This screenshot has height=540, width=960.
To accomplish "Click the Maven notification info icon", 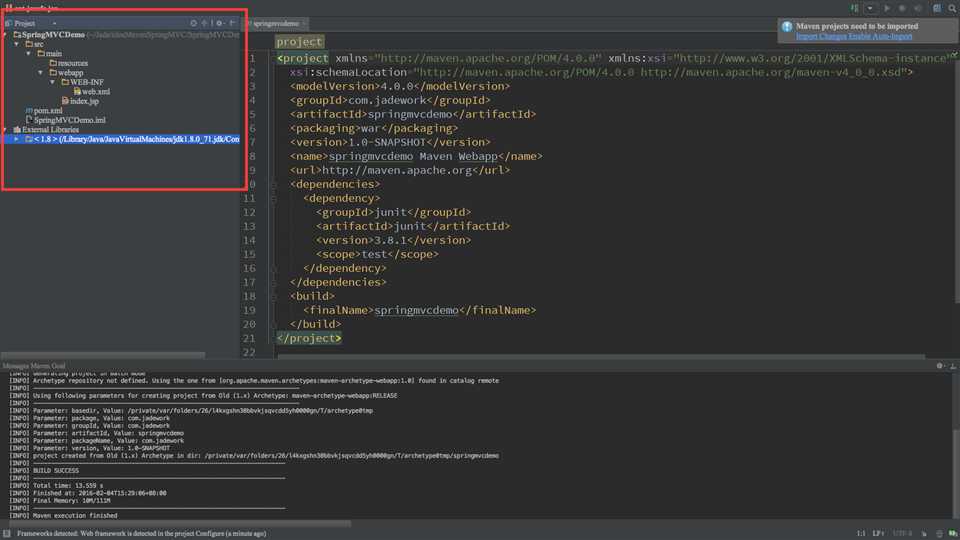I will [x=787, y=27].
